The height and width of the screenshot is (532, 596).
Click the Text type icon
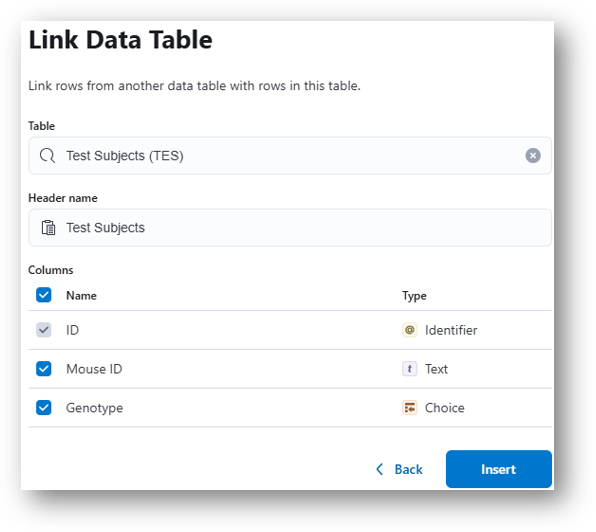[409, 369]
